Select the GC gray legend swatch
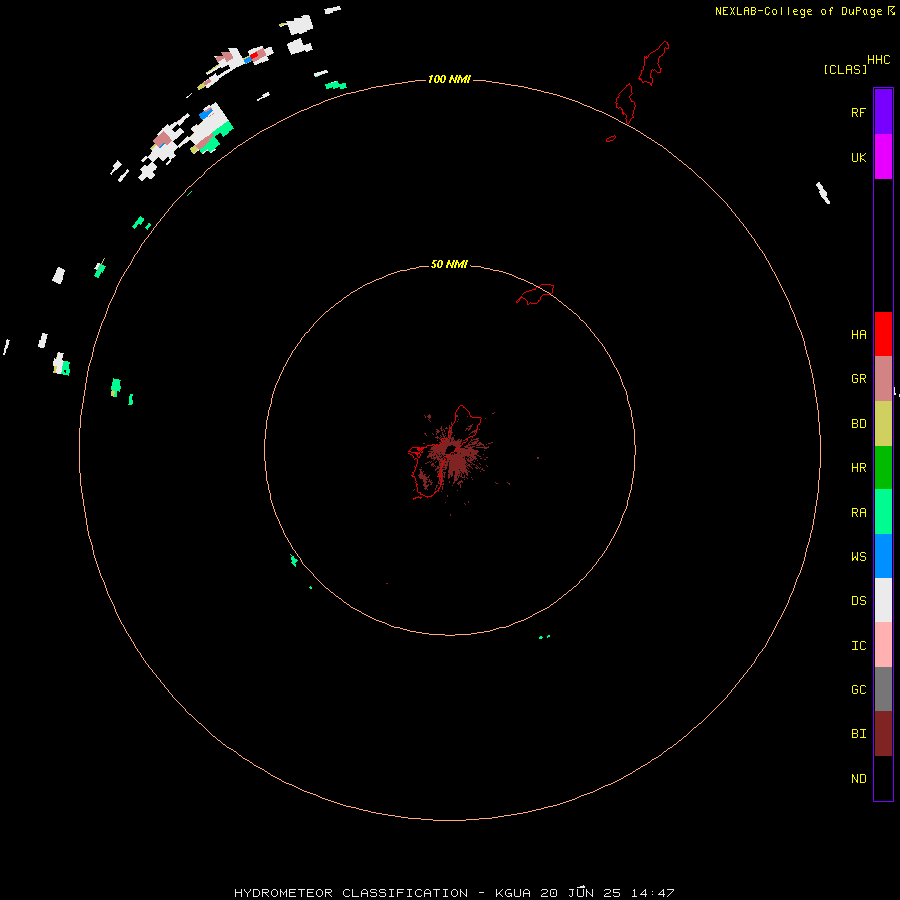900x900 pixels. pos(883,689)
